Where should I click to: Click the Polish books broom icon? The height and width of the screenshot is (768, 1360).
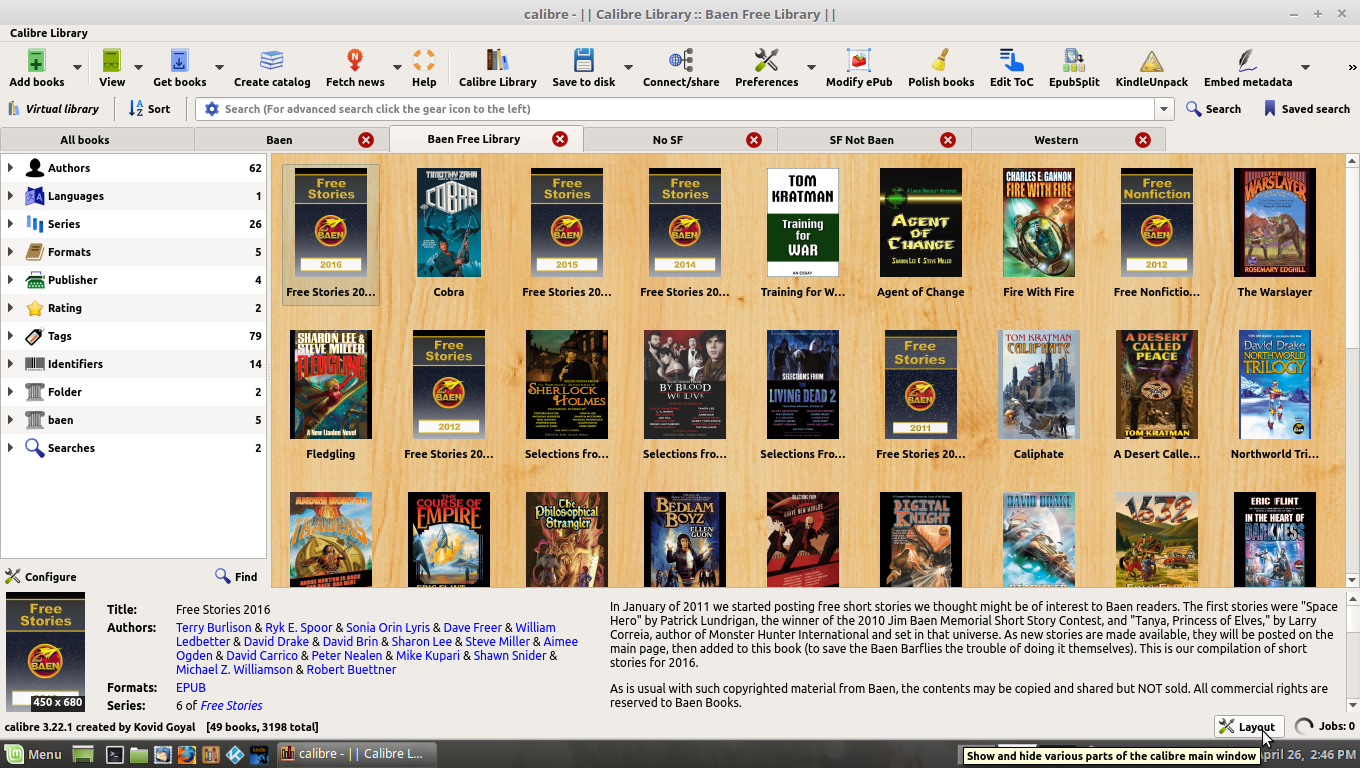coord(941,67)
